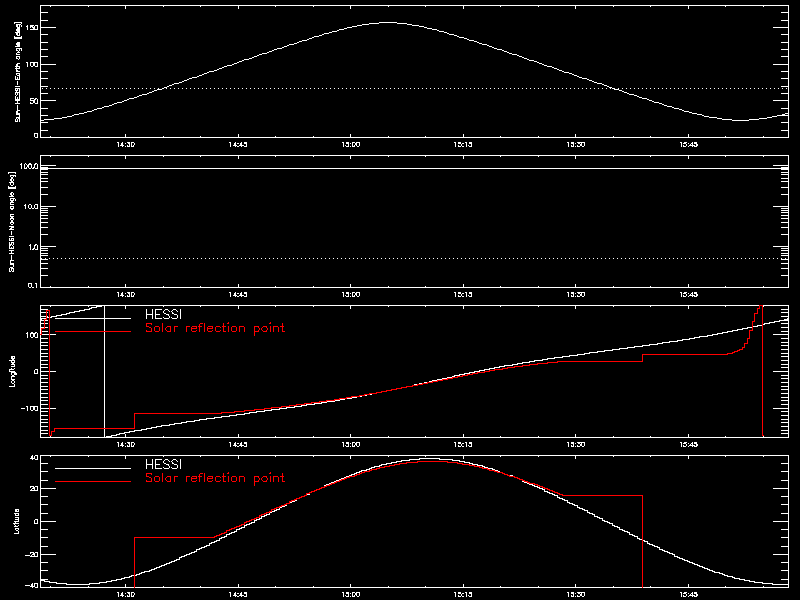This screenshot has height=600, width=800.
Task: Click the -100 tick label on Longitude plot
Action: tap(30, 408)
